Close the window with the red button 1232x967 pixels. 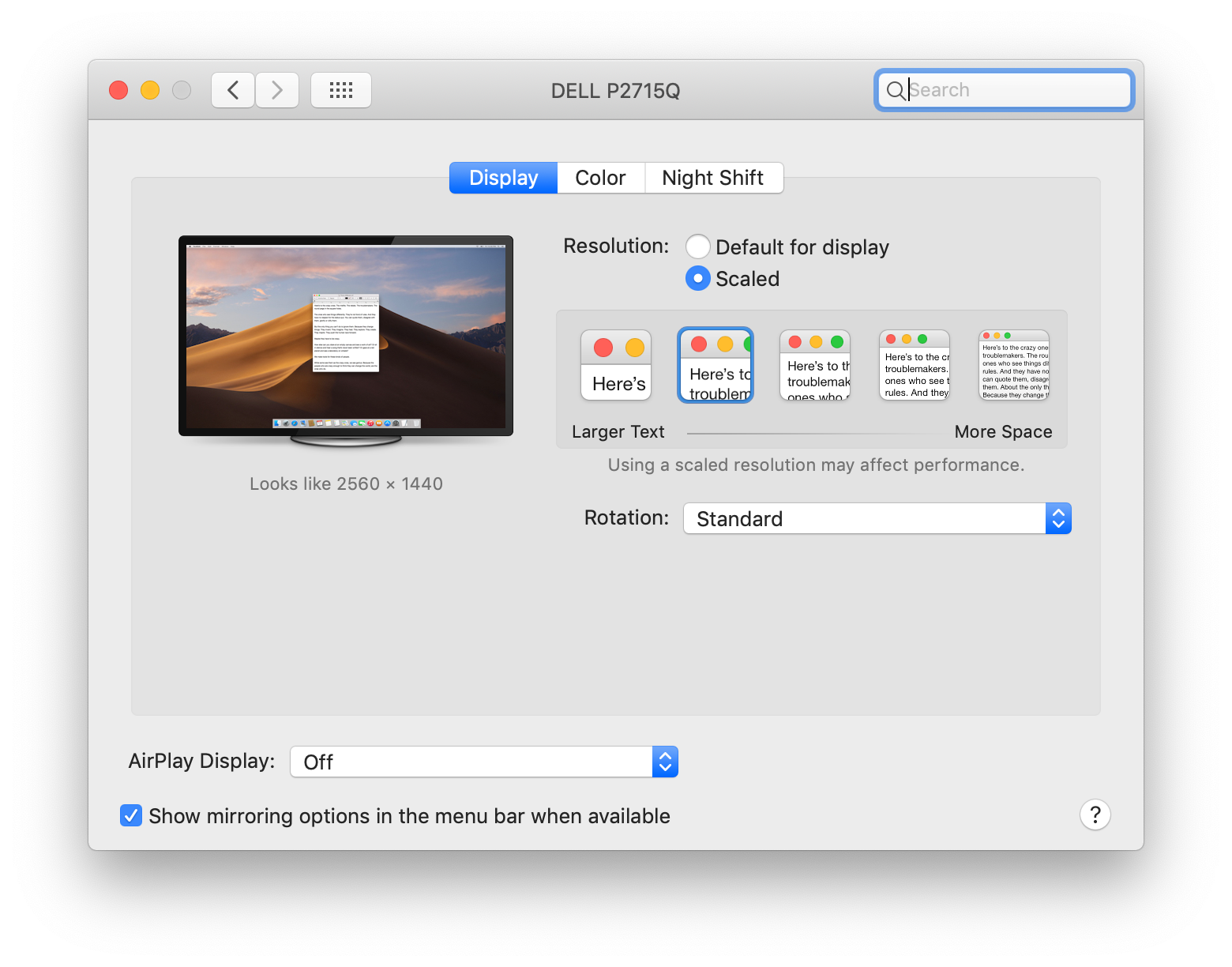point(118,90)
